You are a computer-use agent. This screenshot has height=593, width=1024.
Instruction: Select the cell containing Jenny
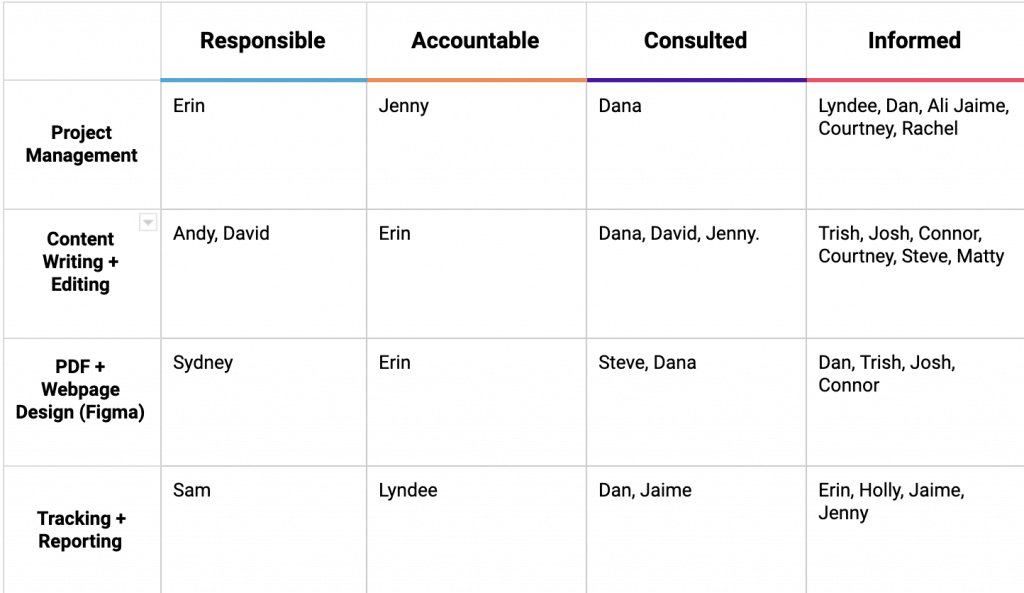476,144
